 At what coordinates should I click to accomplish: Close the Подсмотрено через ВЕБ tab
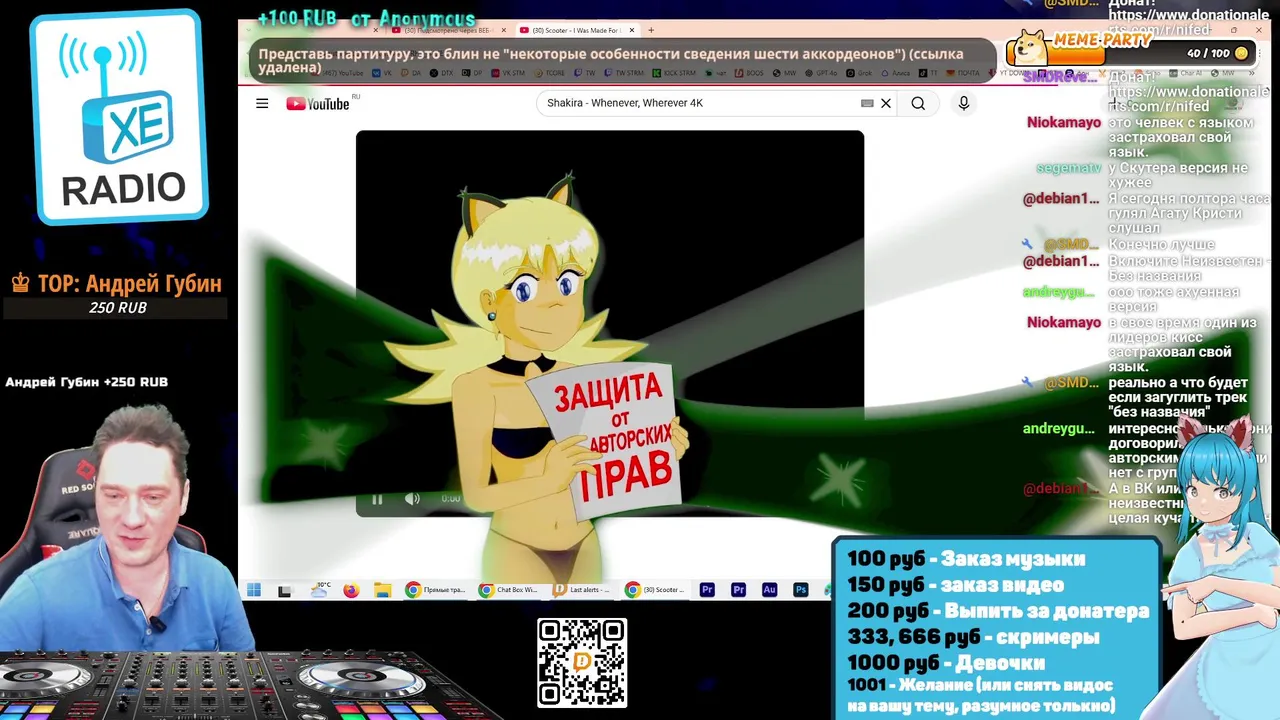pos(503,30)
